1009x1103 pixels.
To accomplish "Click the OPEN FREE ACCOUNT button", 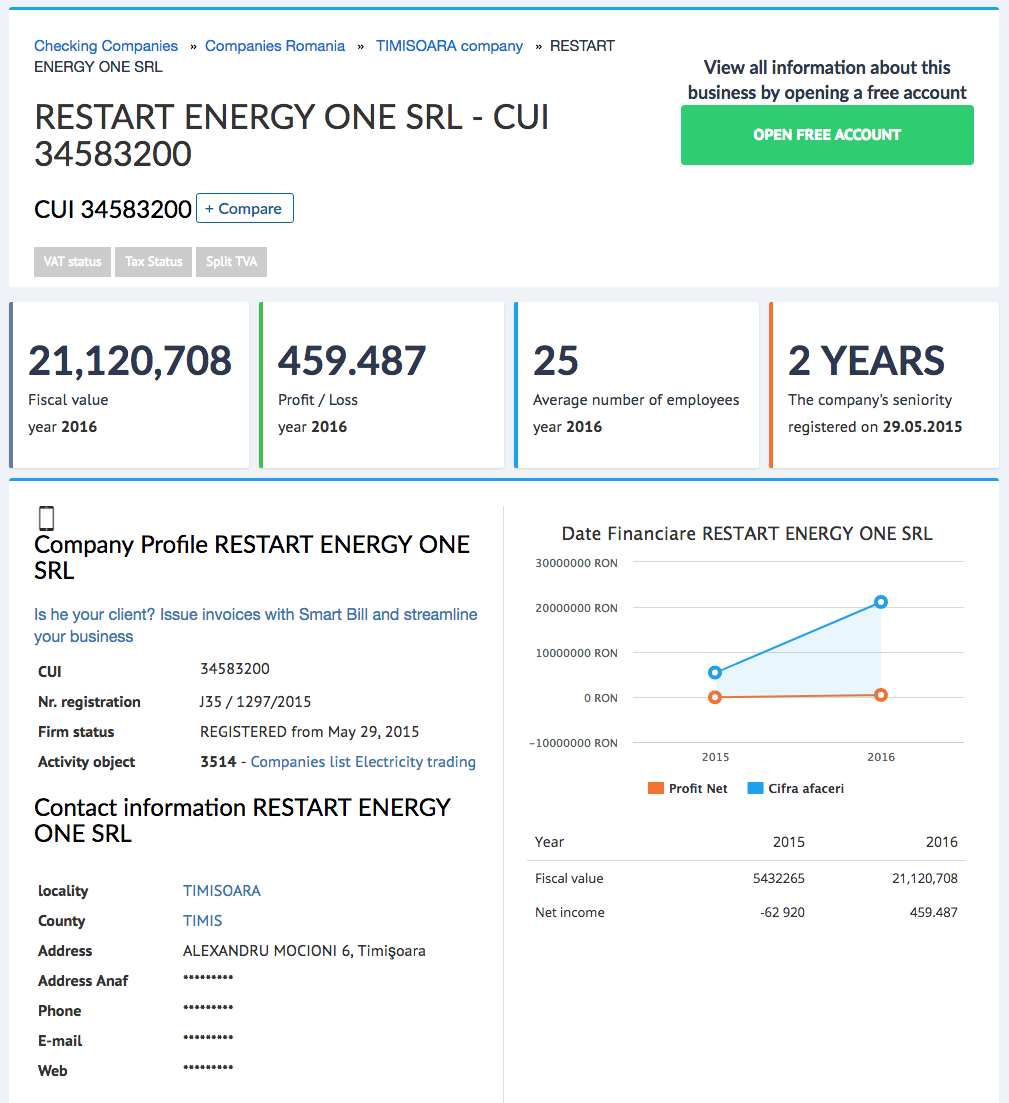I will click(827, 135).
